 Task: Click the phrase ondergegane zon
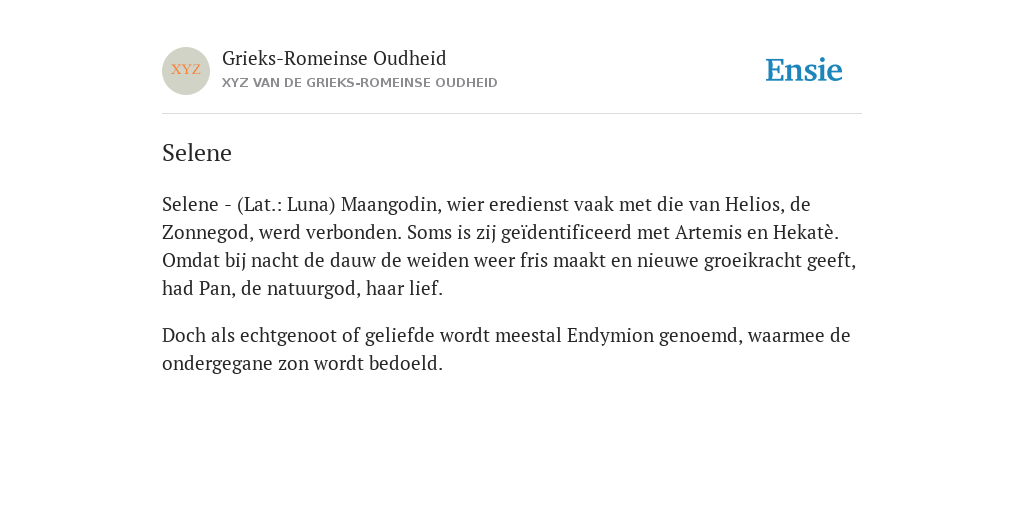coord(235,364)
